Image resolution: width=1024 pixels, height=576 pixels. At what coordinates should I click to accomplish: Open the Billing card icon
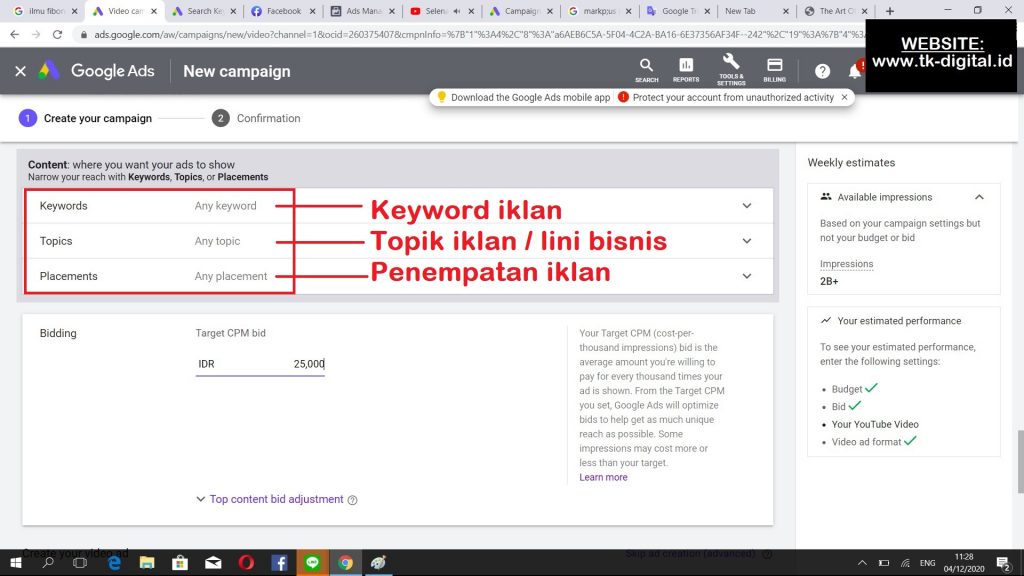pos(774,69)
